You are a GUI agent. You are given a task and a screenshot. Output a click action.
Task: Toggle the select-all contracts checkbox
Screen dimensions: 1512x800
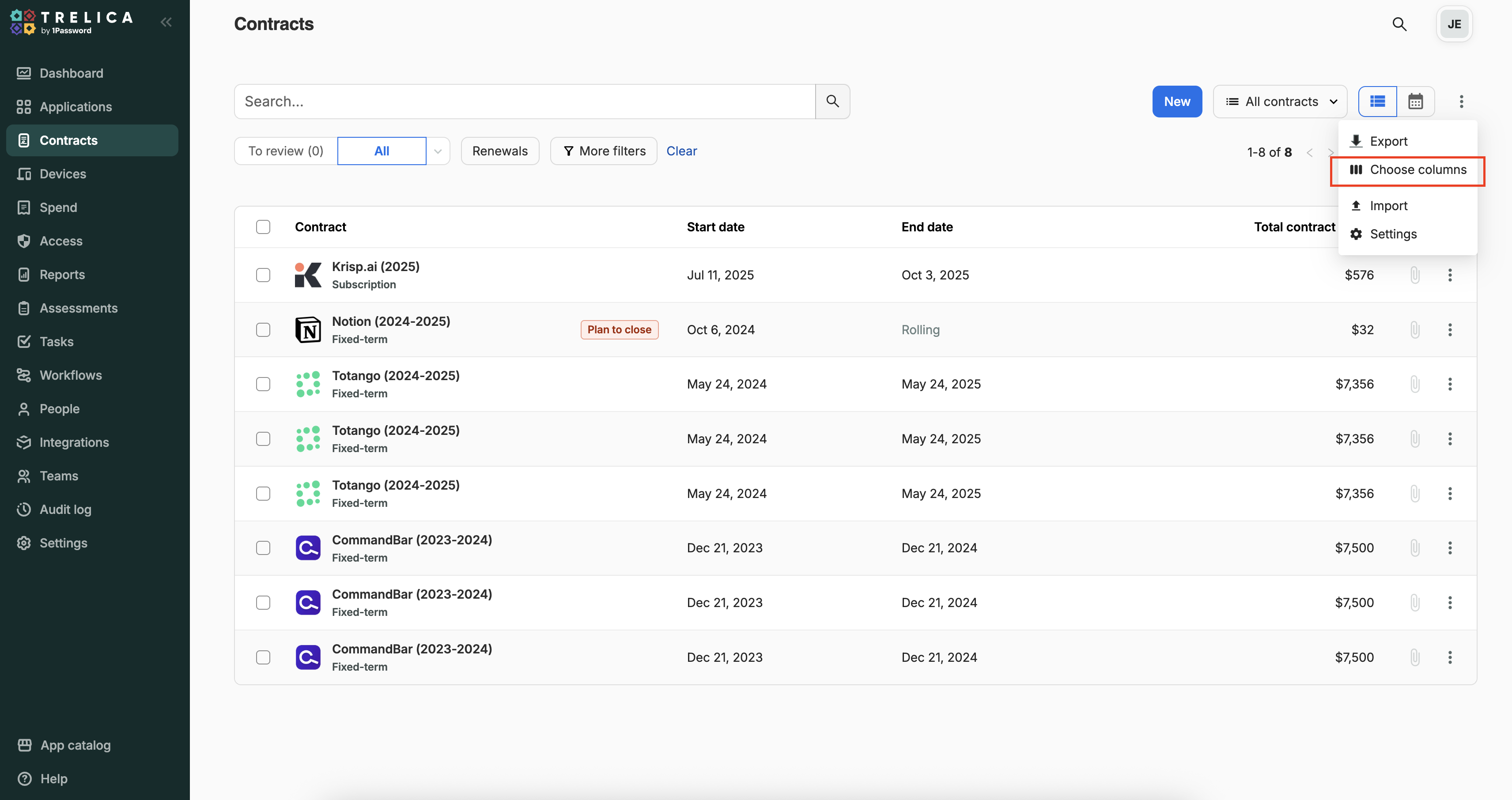click(x=263, y=227)
